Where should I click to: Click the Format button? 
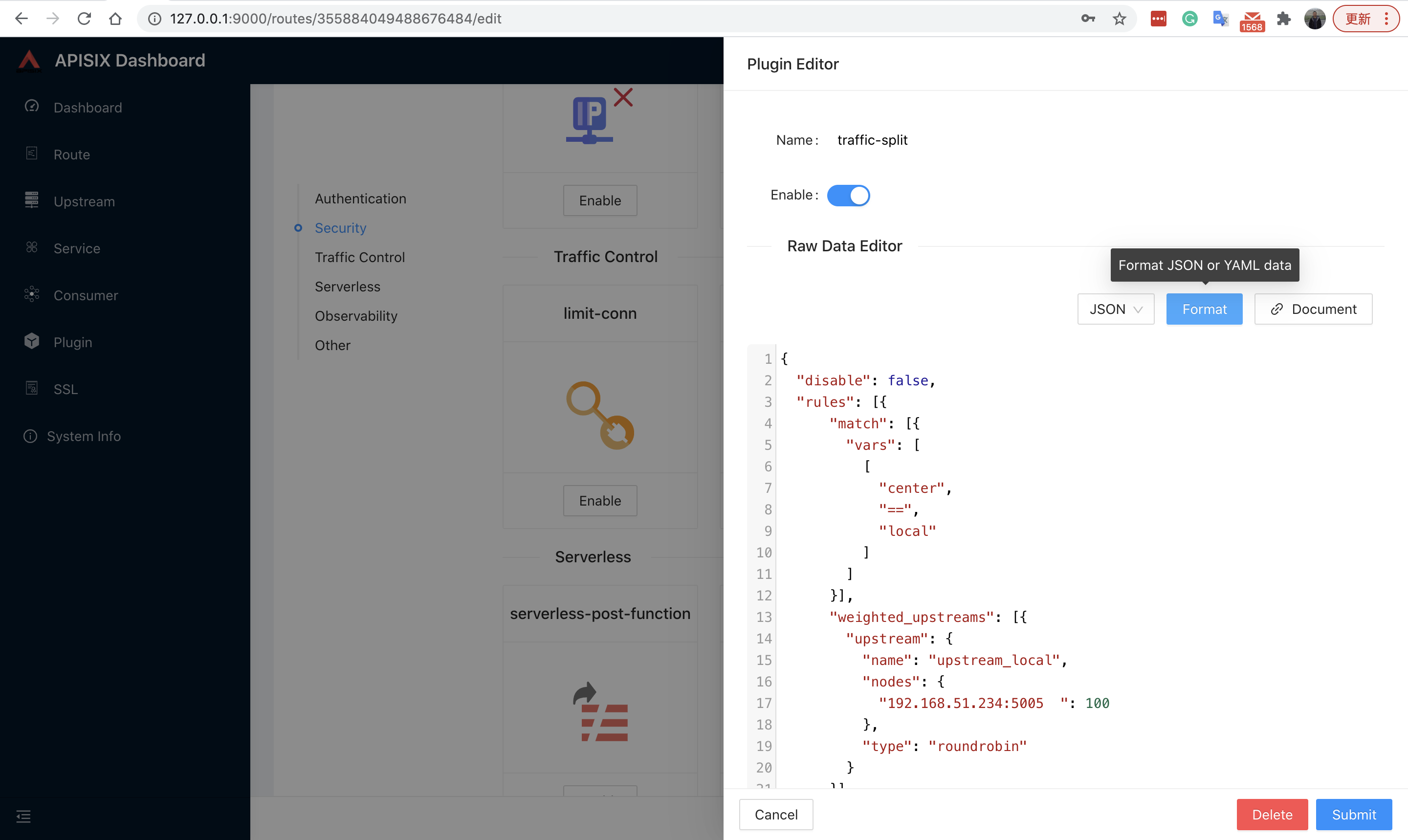[1204, 309]
